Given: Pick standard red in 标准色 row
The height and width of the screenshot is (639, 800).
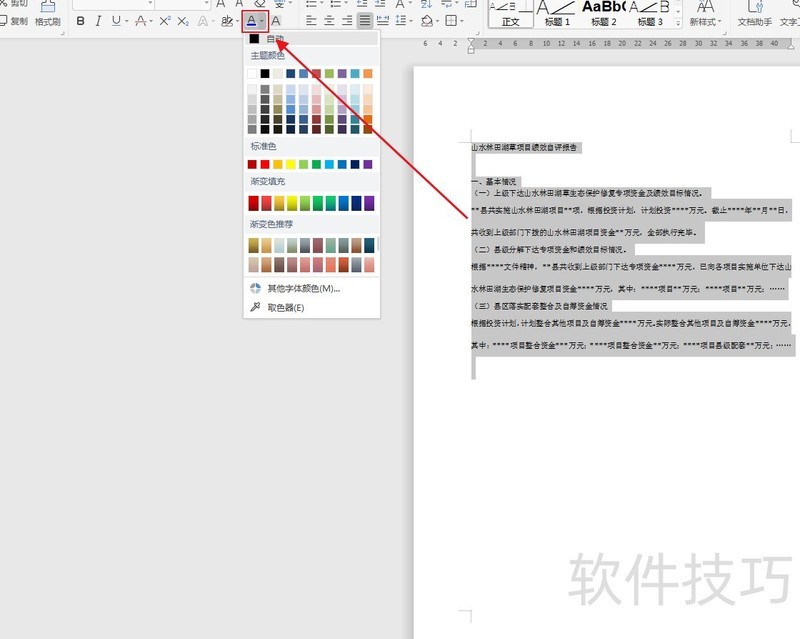Looking at the screenshot, I should (x=265, y=164).
